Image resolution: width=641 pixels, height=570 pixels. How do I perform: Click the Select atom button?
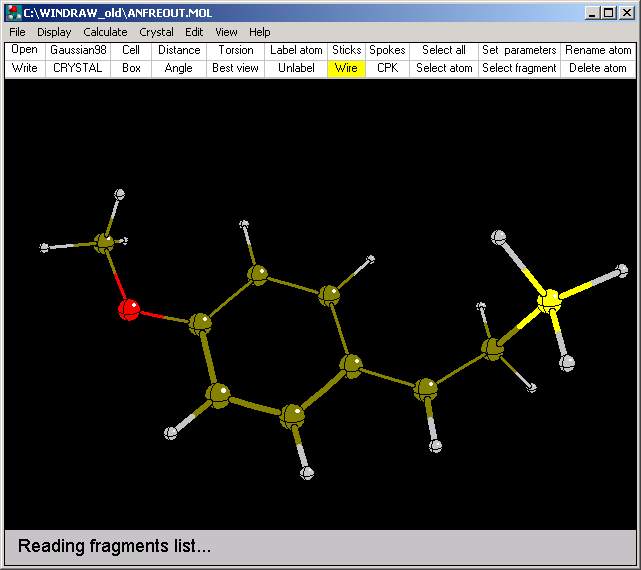point(444,68)
